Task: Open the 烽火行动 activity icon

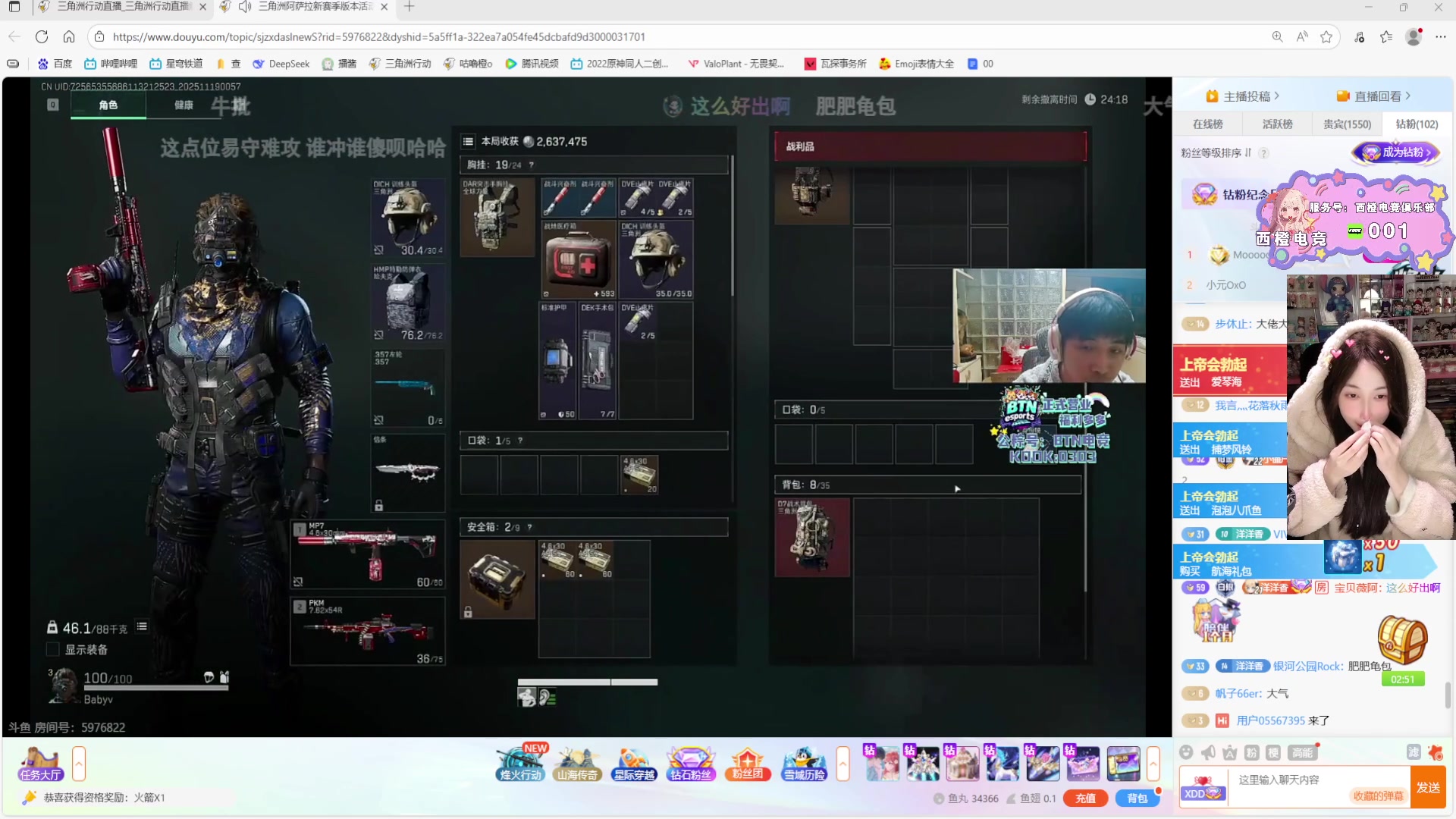Action: (x=521, y=764)
